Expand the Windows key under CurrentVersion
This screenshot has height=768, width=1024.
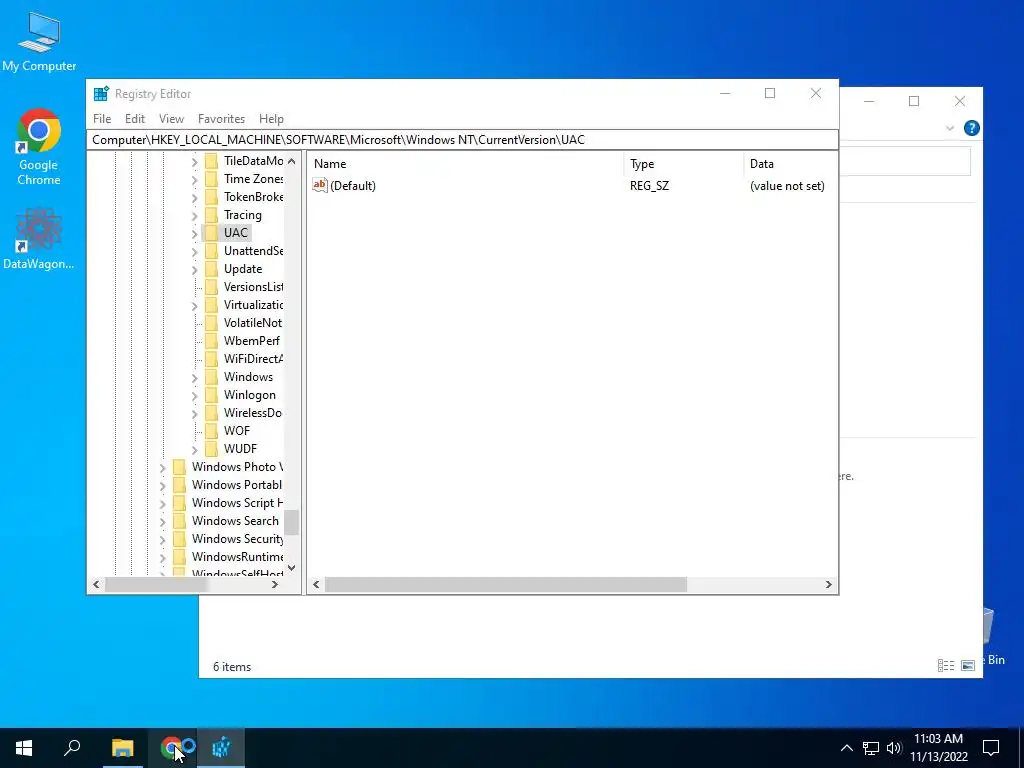point(195,377)
